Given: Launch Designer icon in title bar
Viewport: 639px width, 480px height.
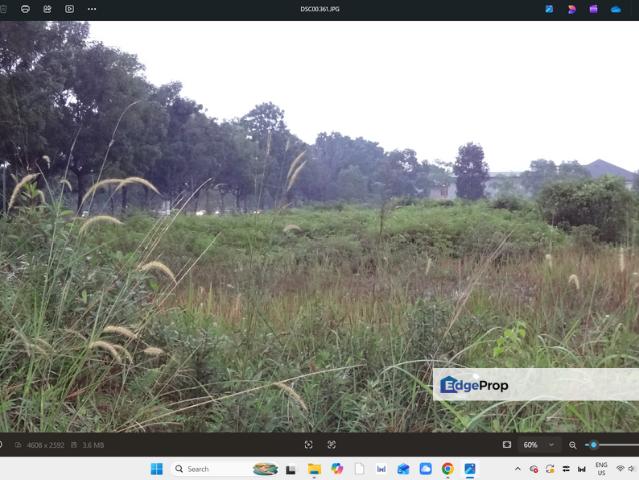Looking at the screenshot, I should pos(571,9).
